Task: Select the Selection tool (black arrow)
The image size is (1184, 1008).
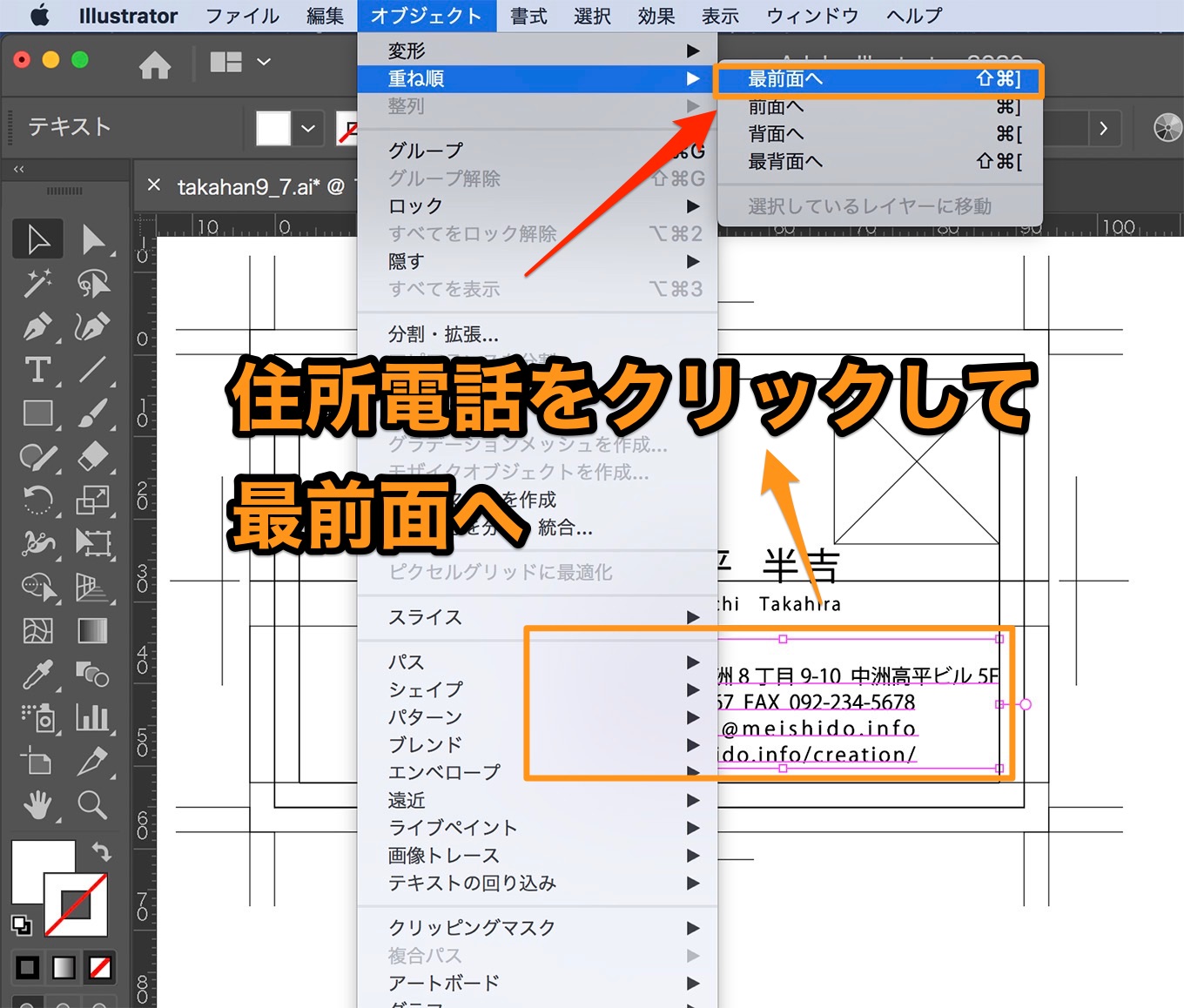Action: pyautogui.click(x=37, y=239)
